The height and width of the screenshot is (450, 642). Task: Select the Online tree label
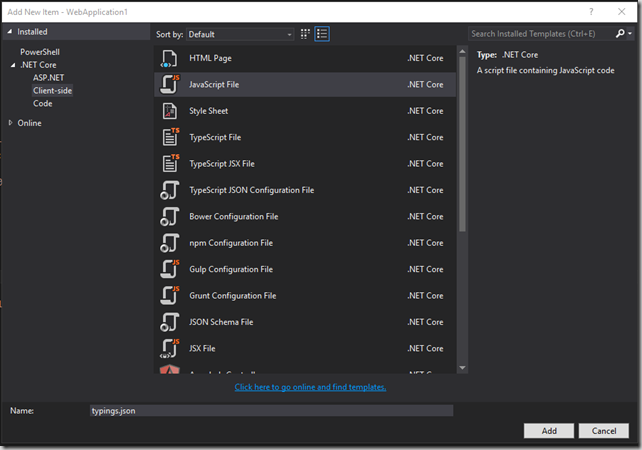(x=29, y=123)
